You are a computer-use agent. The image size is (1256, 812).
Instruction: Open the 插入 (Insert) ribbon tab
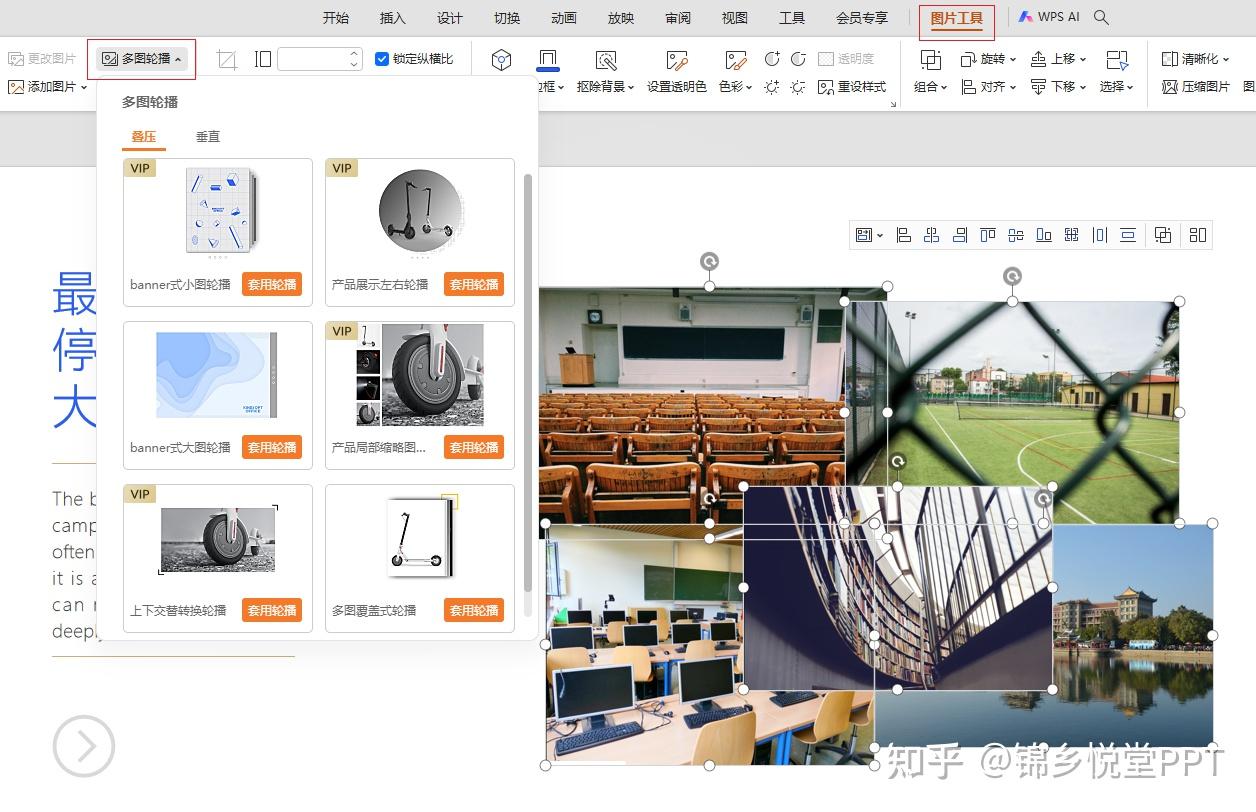(x=393, y=18)
